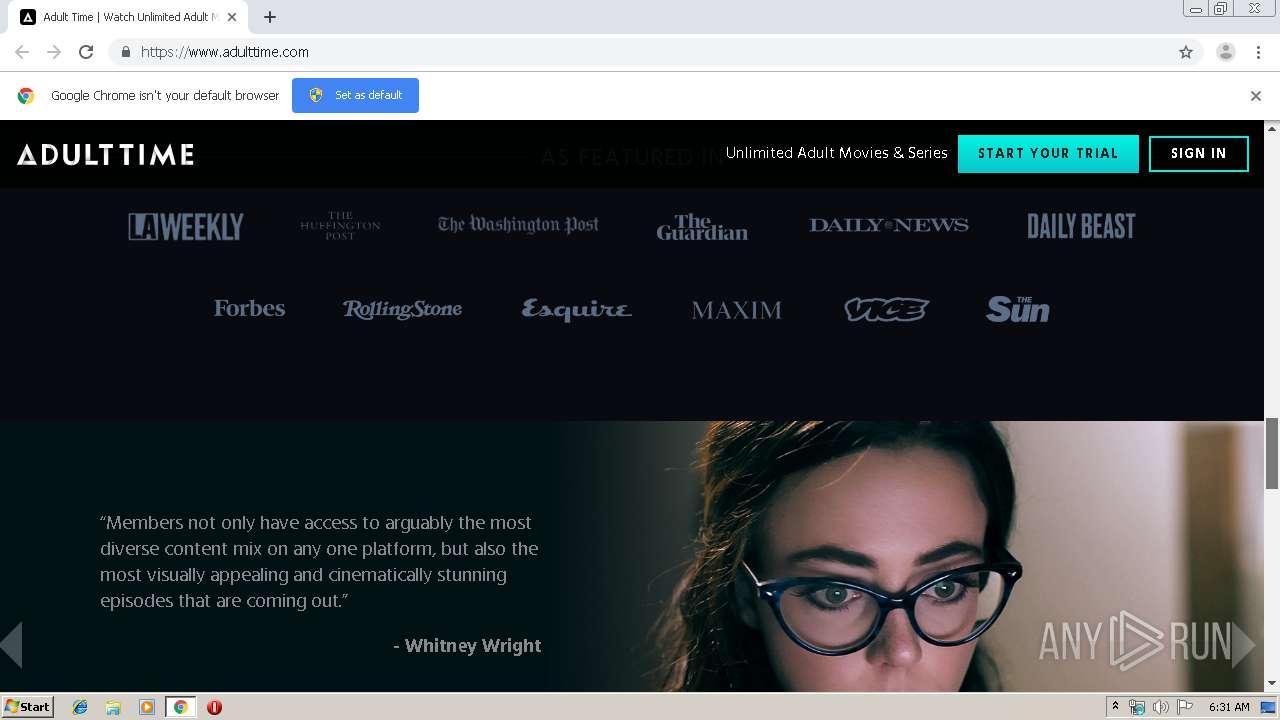Show next testimonial with right arrow
1280x720 pixels.
(1243, 645)
